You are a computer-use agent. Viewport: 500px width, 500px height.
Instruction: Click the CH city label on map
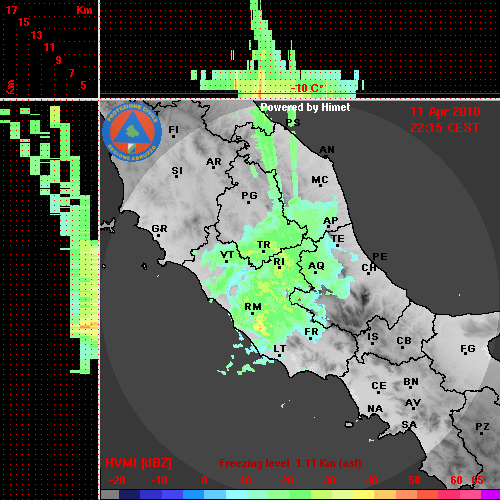pos(369,267)
